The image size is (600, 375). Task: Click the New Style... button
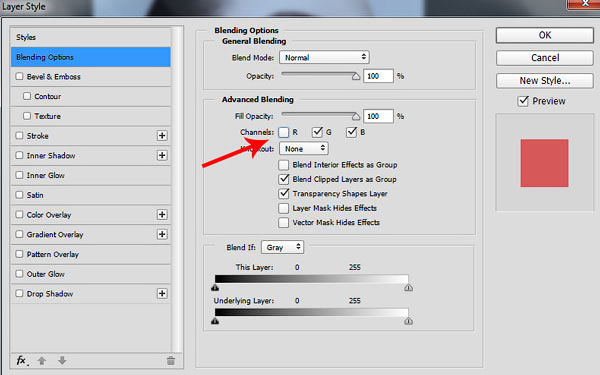545,81
